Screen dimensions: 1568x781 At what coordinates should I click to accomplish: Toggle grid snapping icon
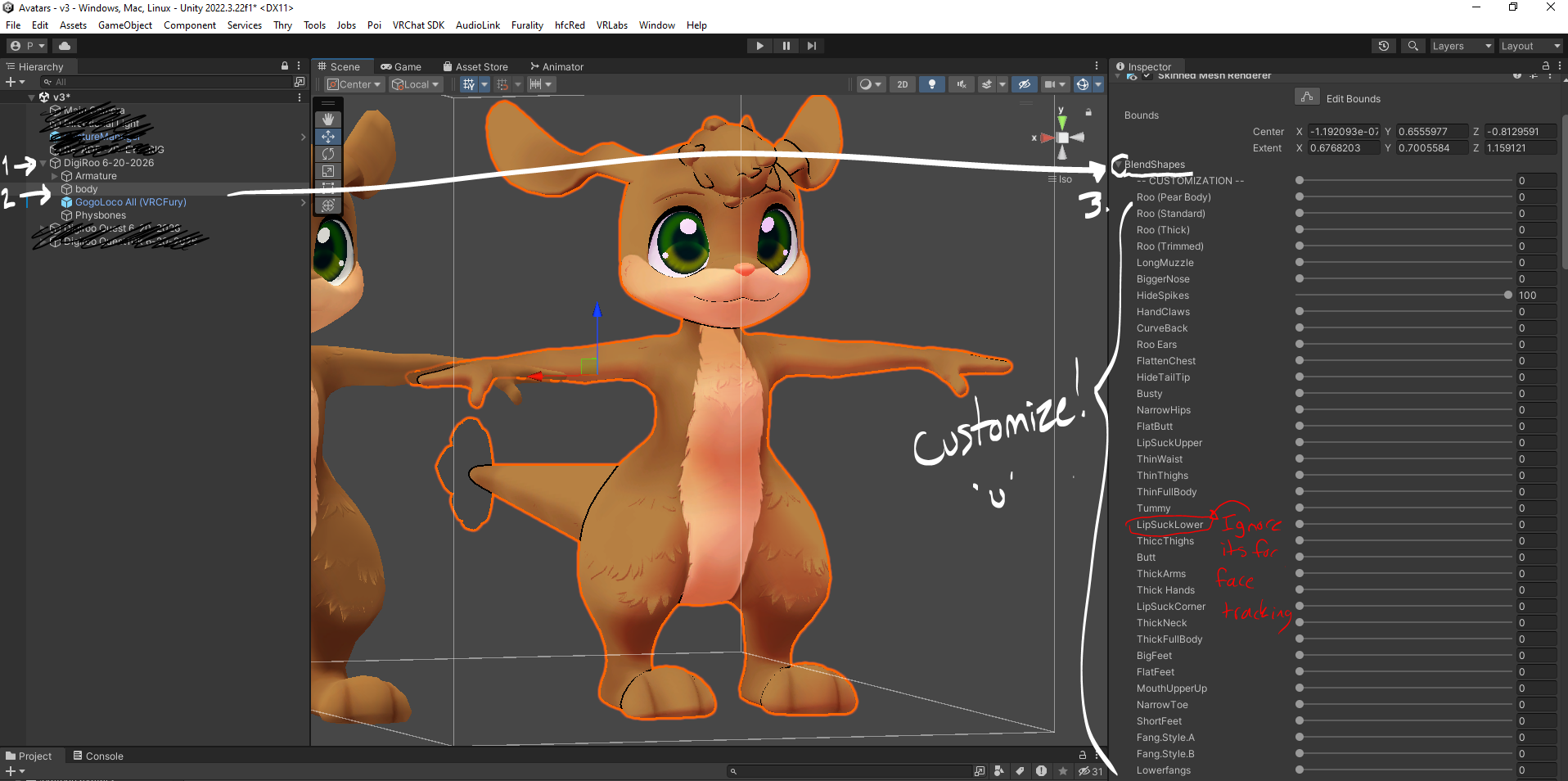click(x=468, y=84)
